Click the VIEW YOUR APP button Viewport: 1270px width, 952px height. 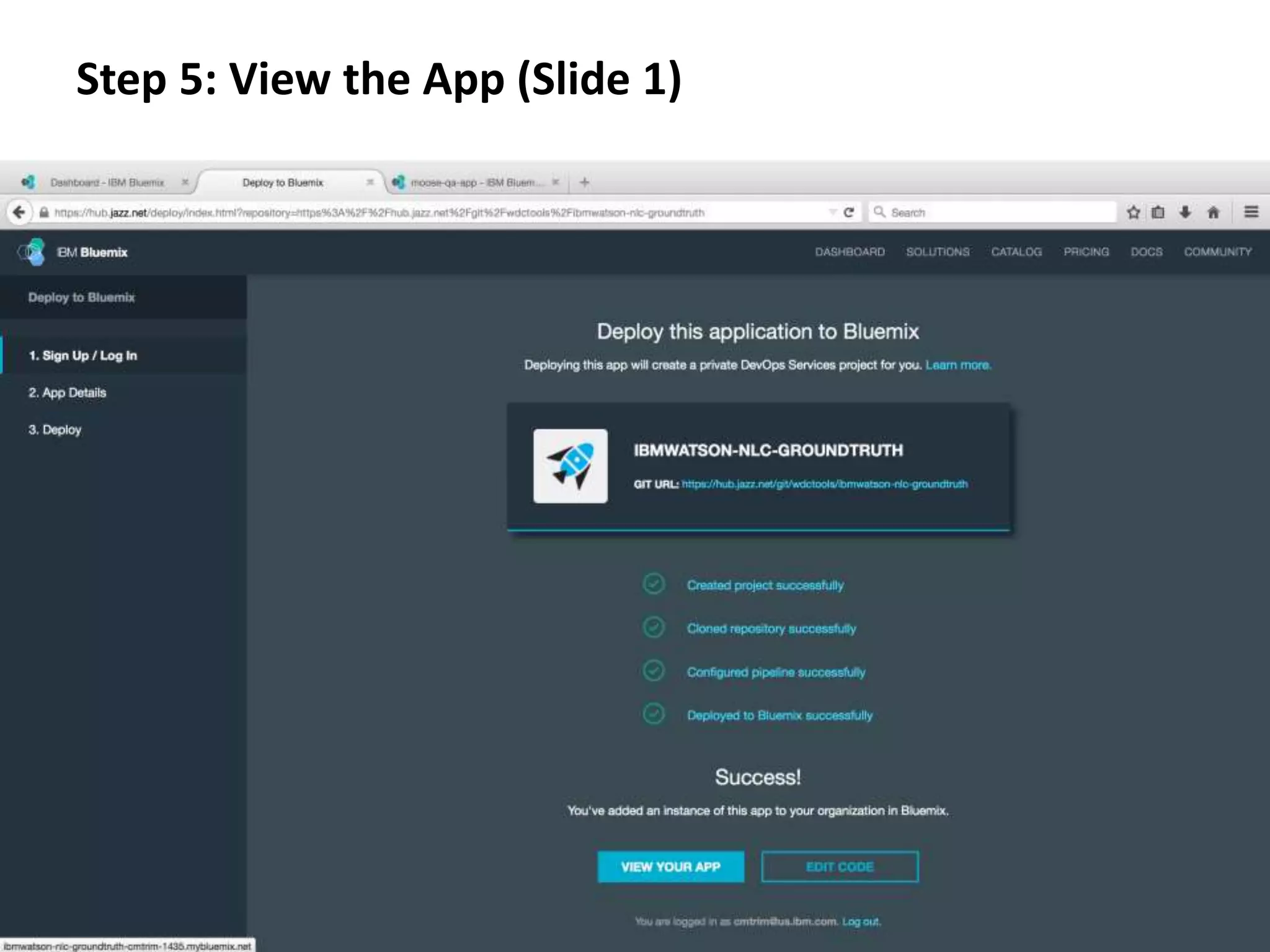[x=671, y=866]
